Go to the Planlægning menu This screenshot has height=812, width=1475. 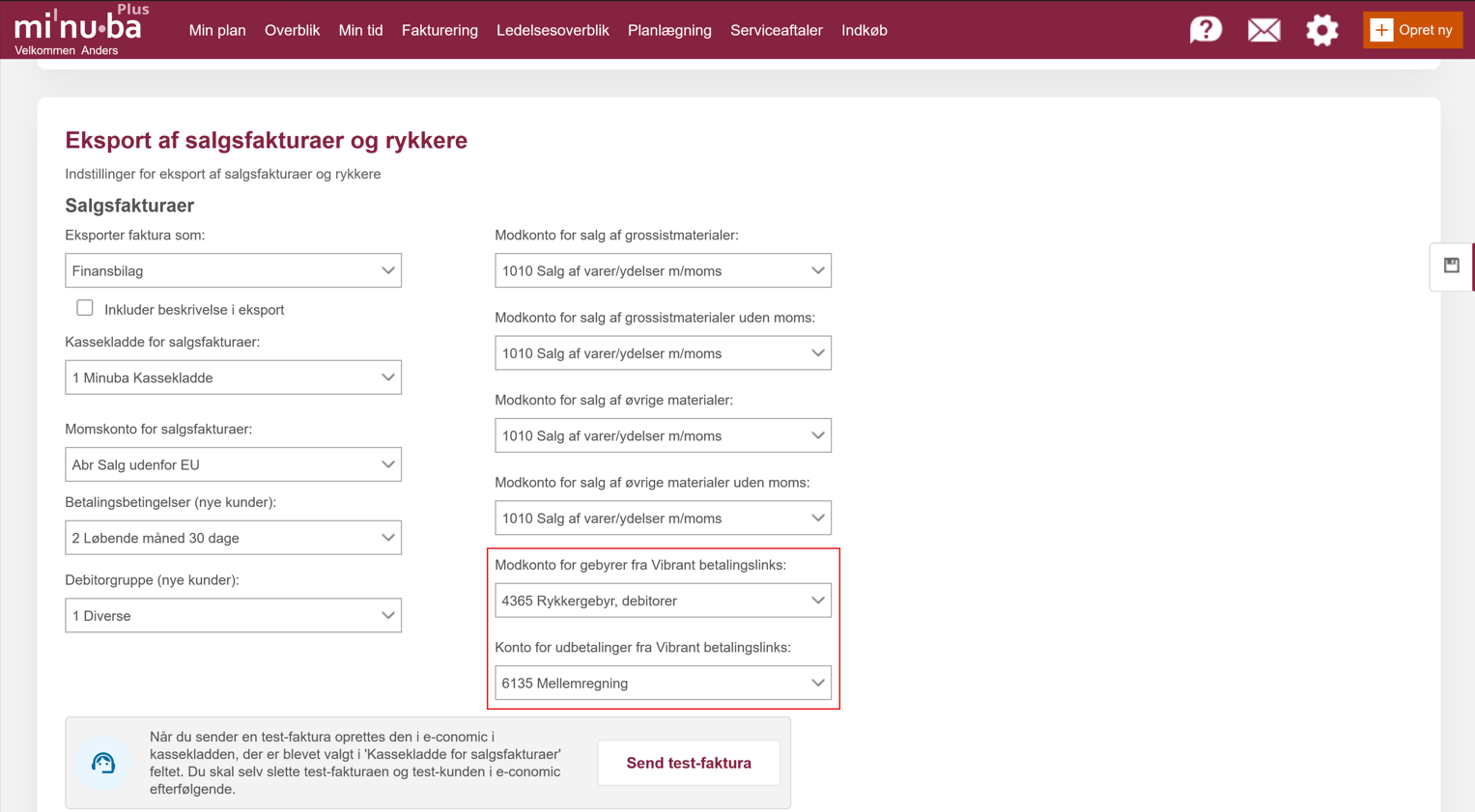coord(669,30)
